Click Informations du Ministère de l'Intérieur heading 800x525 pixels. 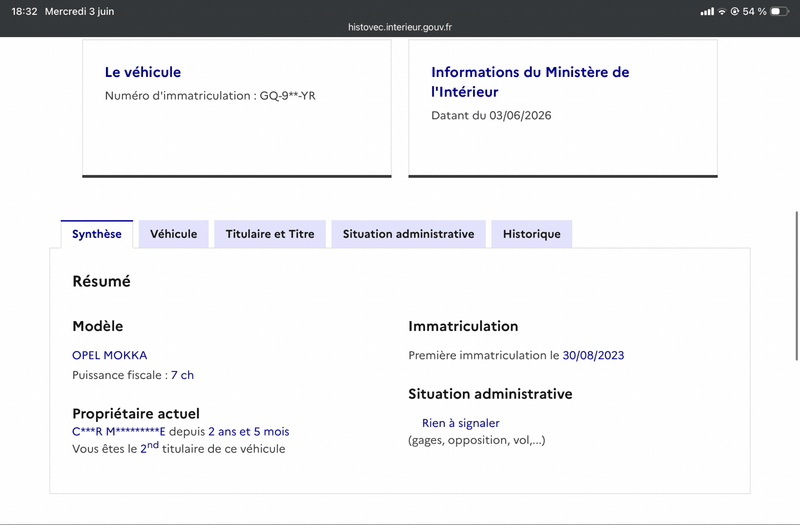[x=530, y=82]
